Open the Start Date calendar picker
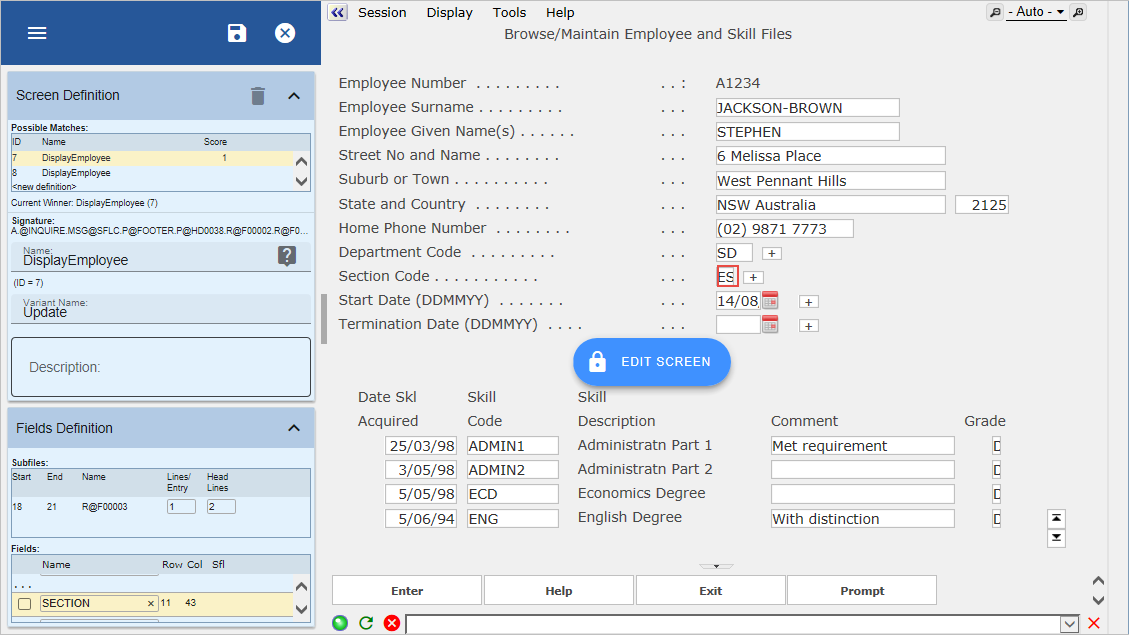This screenshot has width=1129, height=635. [x=770, y=301]
